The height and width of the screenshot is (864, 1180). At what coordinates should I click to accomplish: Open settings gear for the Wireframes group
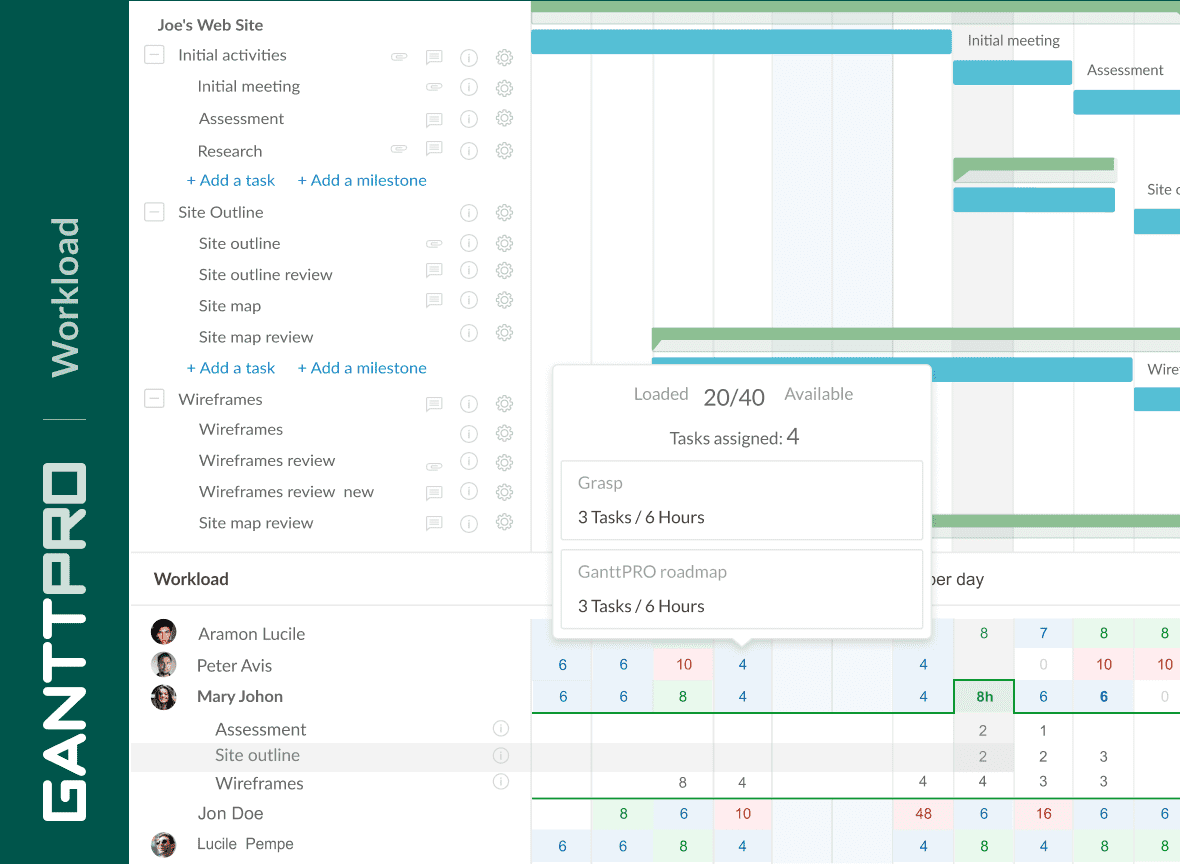[504, 403]
